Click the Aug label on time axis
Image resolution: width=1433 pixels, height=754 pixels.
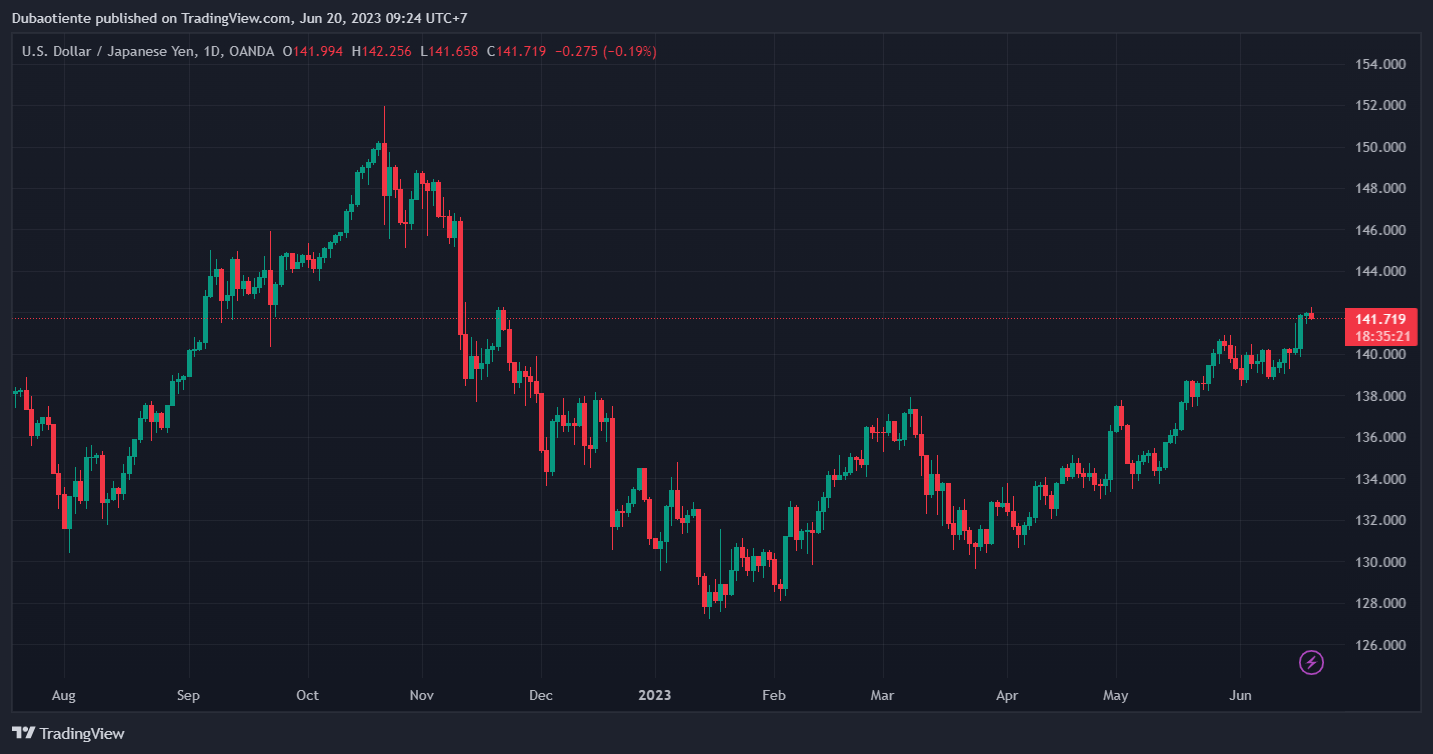tap(64, 695)
